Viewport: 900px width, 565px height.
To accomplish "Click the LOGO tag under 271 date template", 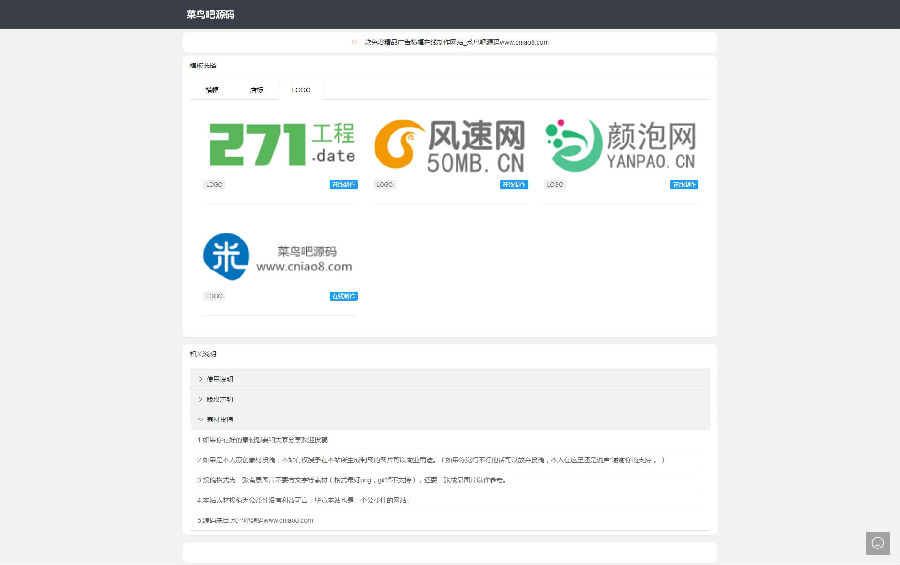I will [x=214, y=184].
